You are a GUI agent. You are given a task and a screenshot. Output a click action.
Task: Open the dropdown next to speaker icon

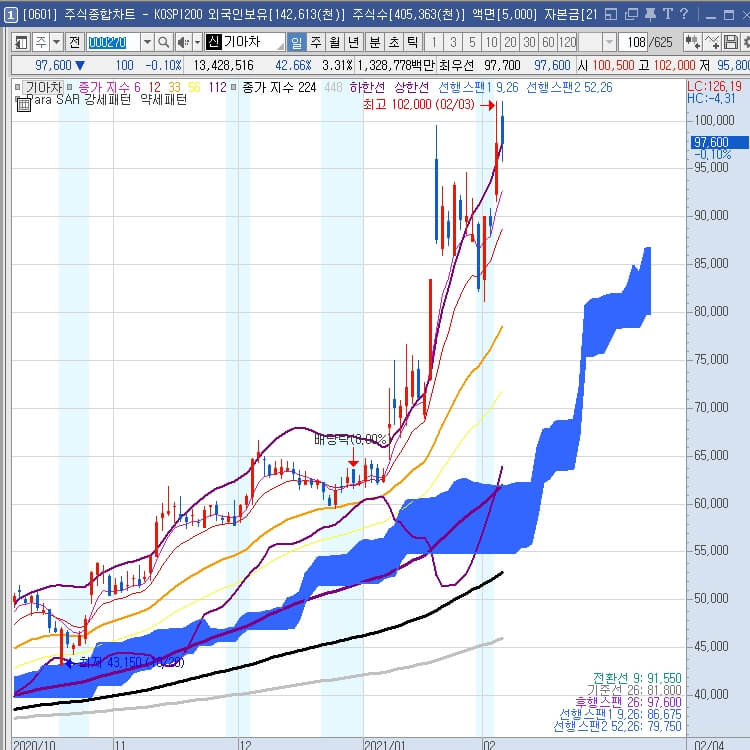click(197, 43)
